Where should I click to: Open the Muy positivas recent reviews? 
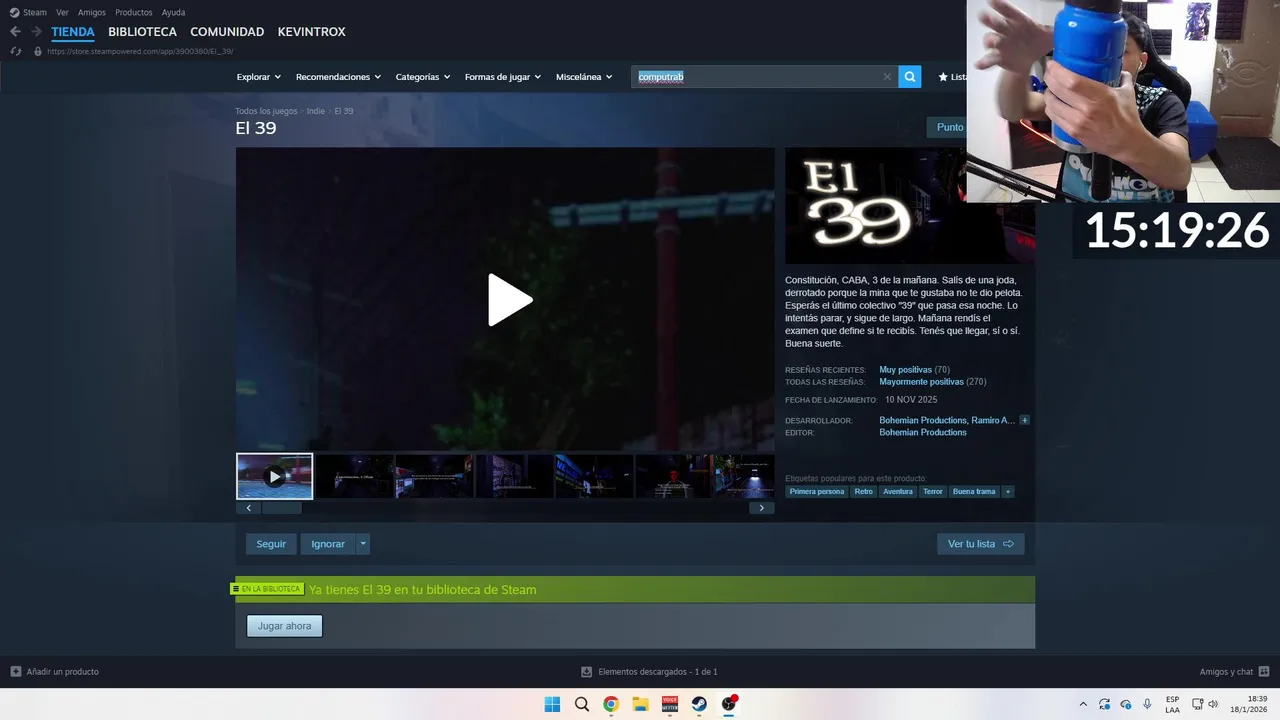[x=905, y=370]
